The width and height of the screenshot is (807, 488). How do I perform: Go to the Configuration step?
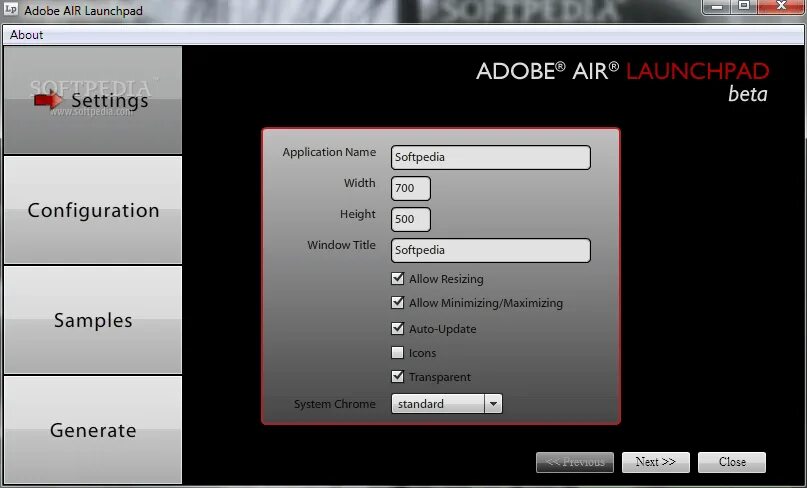coord(93,210)
